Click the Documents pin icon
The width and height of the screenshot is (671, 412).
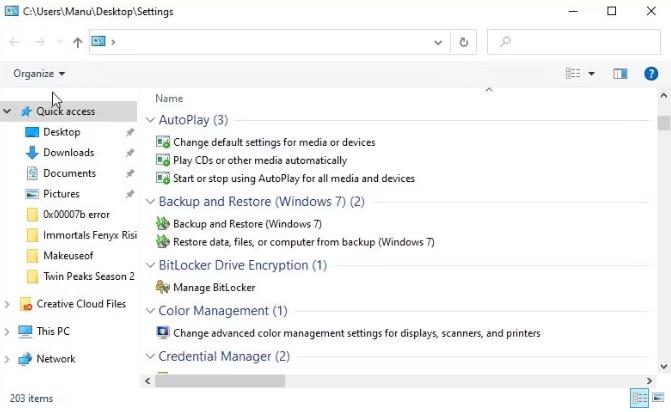[x=130, y=173]
